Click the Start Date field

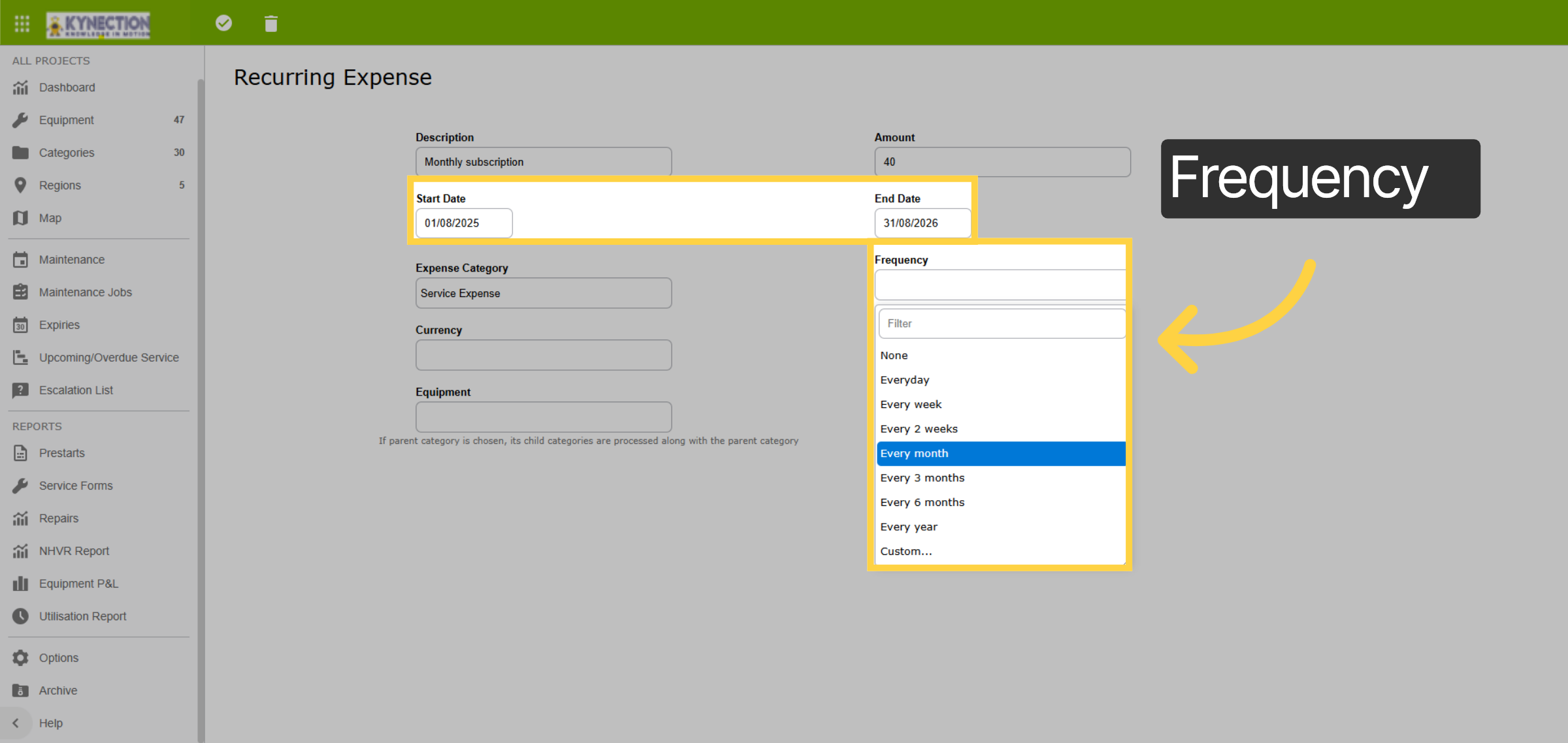coord(464,223)
